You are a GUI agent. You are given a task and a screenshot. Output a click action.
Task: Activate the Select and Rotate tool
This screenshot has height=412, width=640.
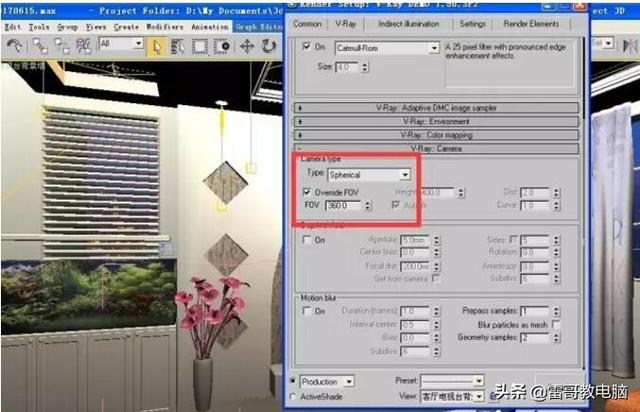pos(269,46)
